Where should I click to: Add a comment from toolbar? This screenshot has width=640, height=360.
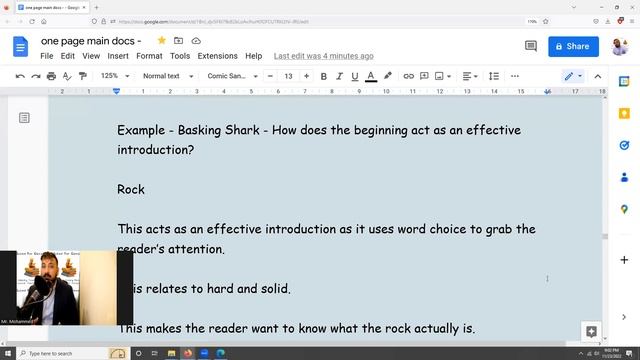(x=424, y=76)
